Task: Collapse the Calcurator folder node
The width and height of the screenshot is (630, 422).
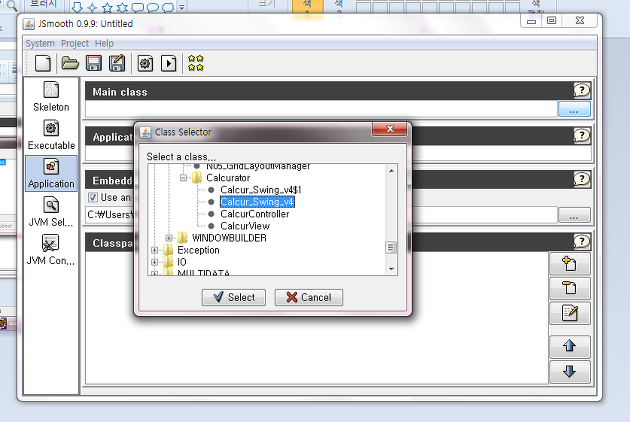Action: tap(183, 178)
